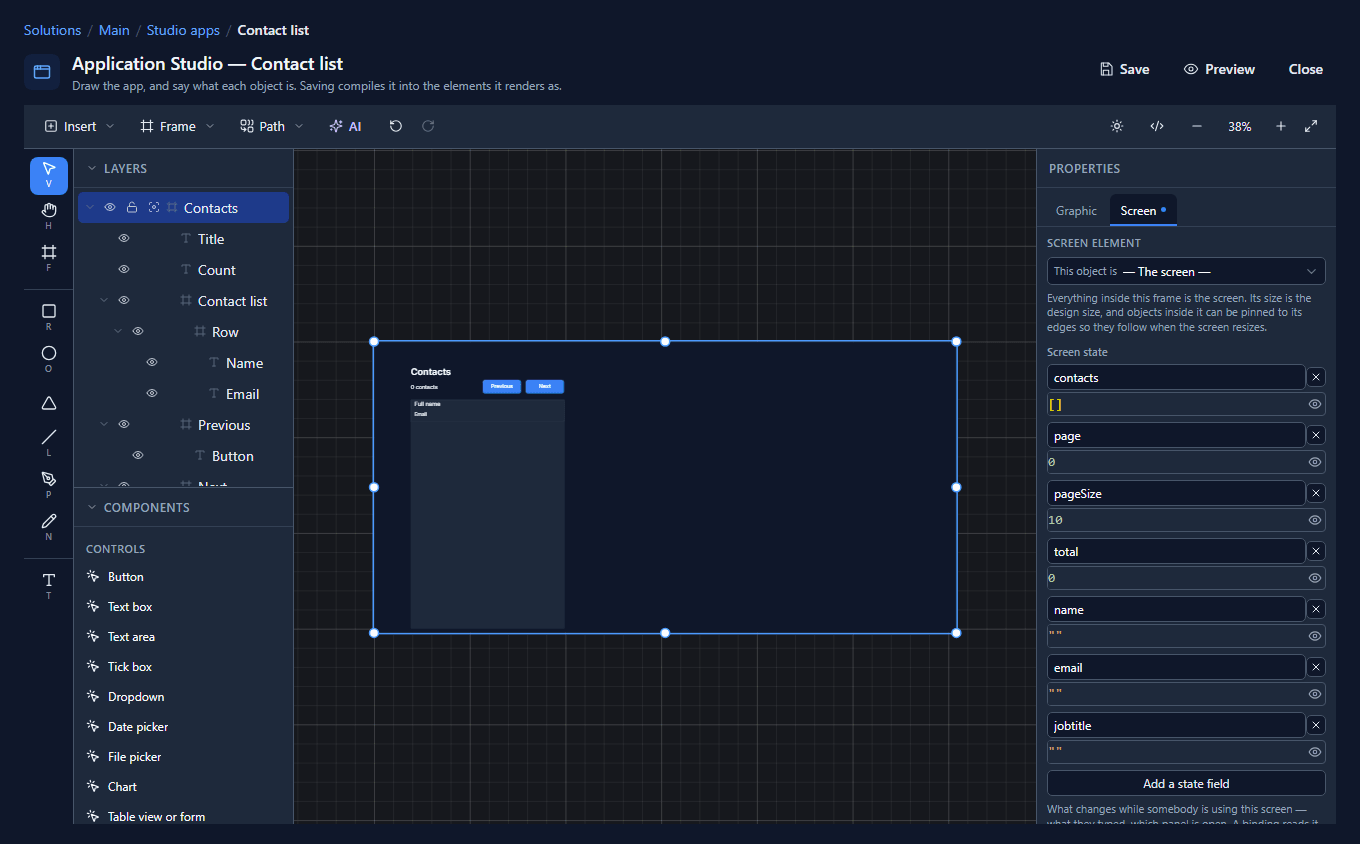Switch the theme with the sun icon
The image size is (1360, 844).
click(1117, 126)
